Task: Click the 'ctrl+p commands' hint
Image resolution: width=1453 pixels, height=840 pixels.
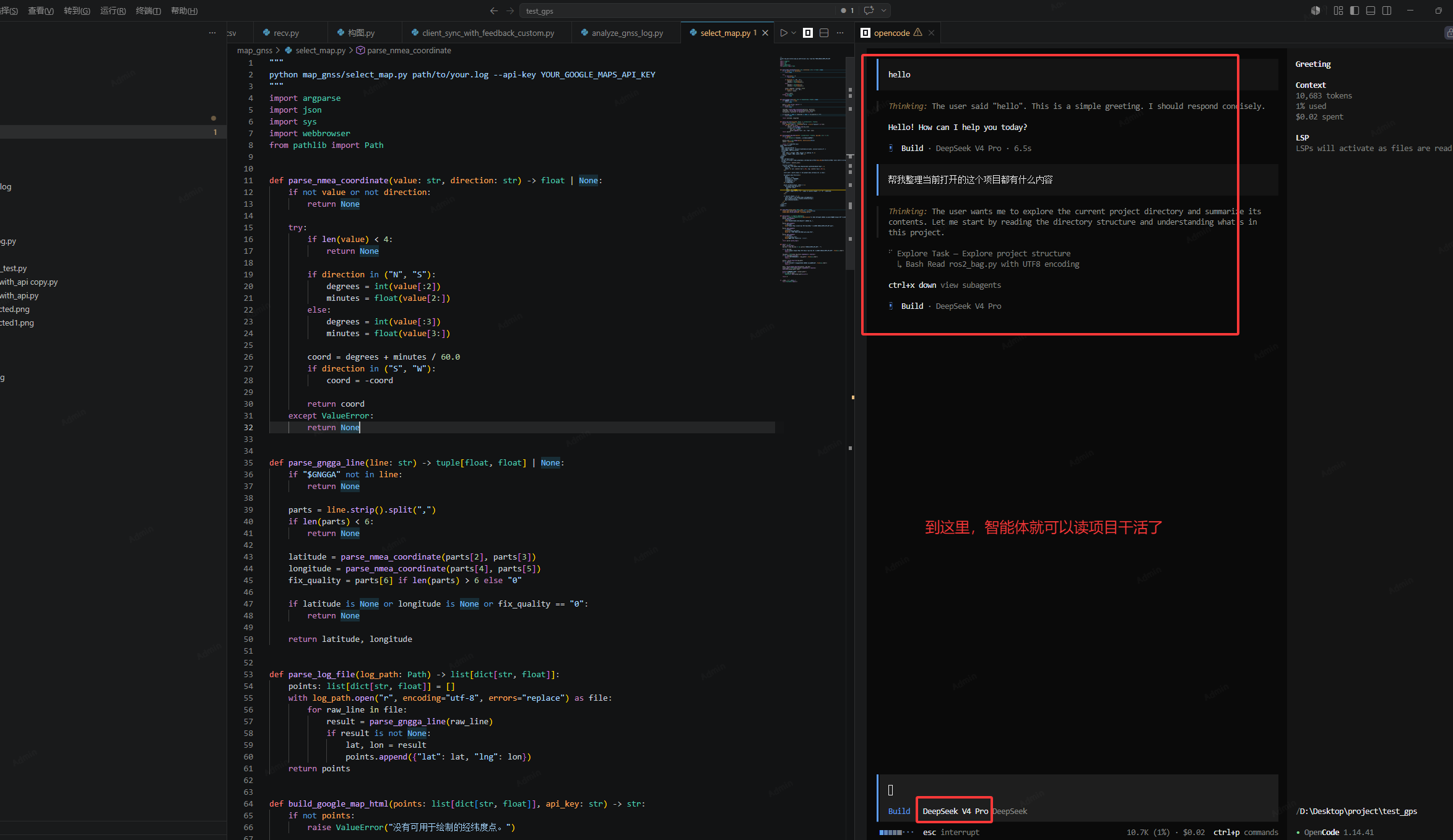Action: tap(1246, 832)
